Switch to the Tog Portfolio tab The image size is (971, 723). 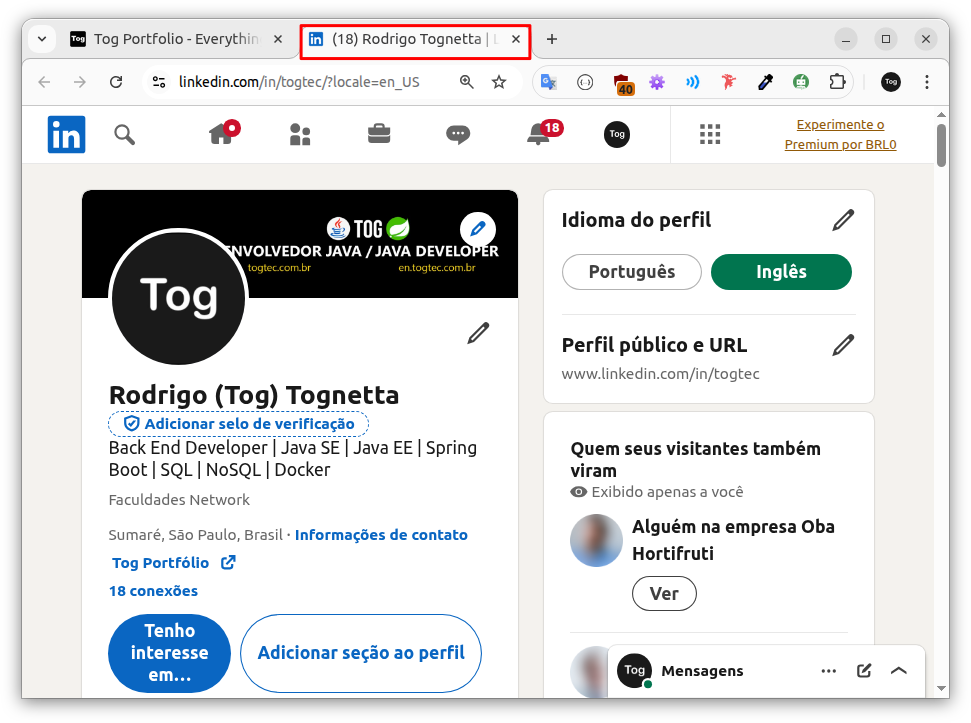click(176, 39)
